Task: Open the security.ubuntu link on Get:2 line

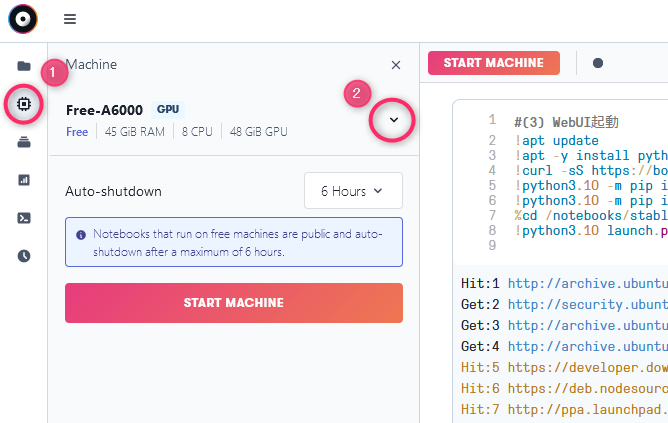Action: pyautogui.click(x=587, y=305)
